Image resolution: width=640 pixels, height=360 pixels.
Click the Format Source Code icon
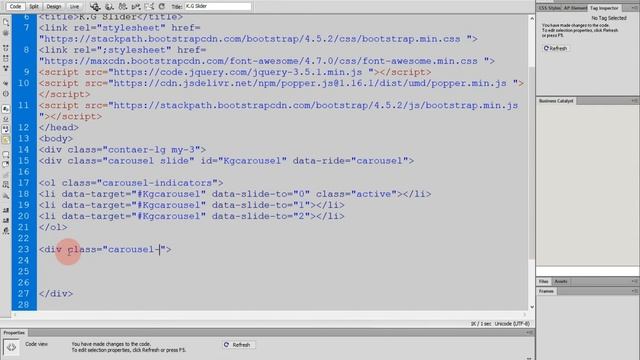pyautogui.click(x=6, y=231)
